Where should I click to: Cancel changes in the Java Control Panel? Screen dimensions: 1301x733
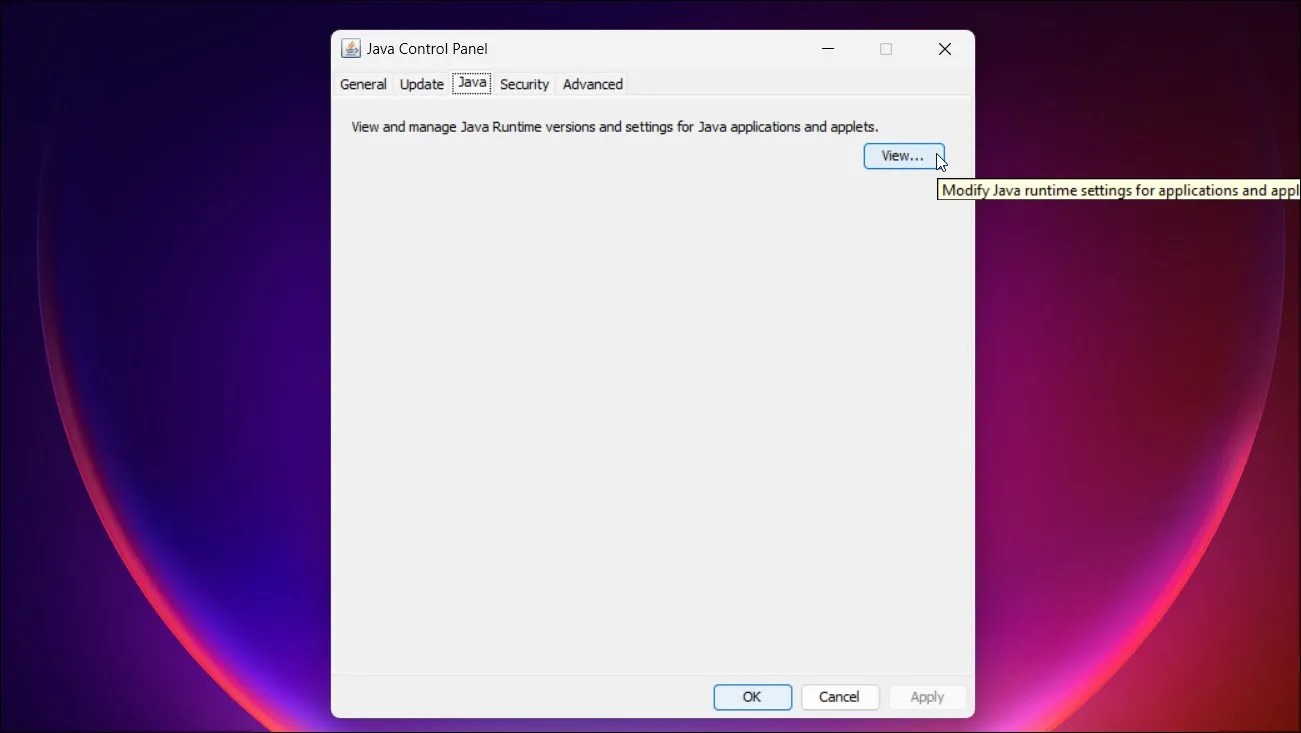(840, 697)
